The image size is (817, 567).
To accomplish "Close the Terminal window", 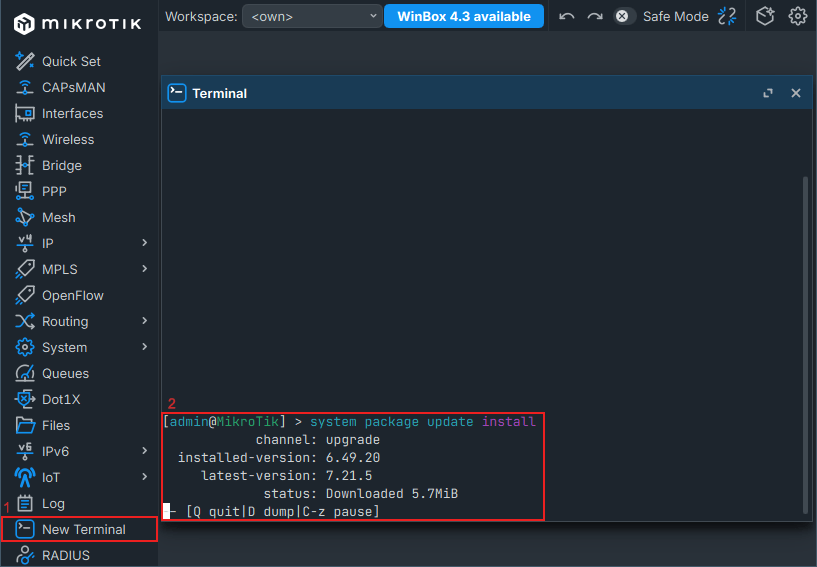I will pos(796,93).
